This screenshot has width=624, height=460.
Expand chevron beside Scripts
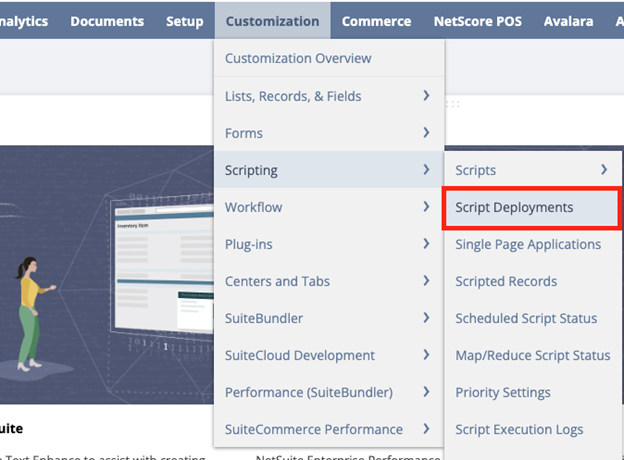(604, 170)
